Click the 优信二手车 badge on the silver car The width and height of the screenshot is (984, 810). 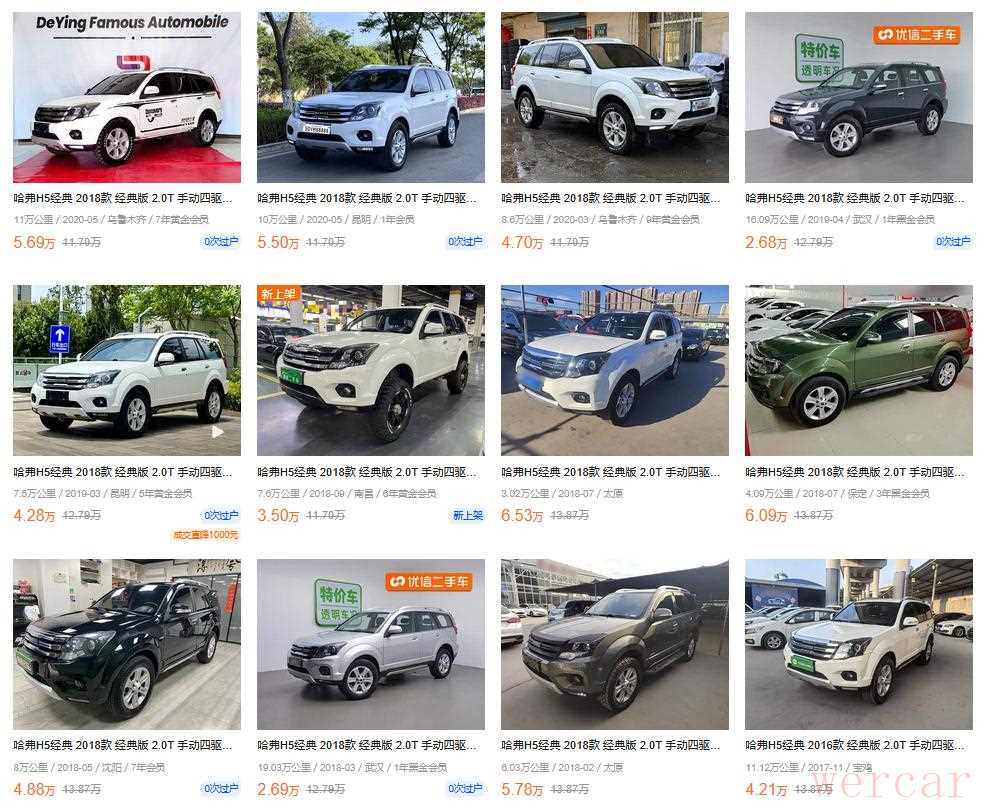[x=429, y=582]
